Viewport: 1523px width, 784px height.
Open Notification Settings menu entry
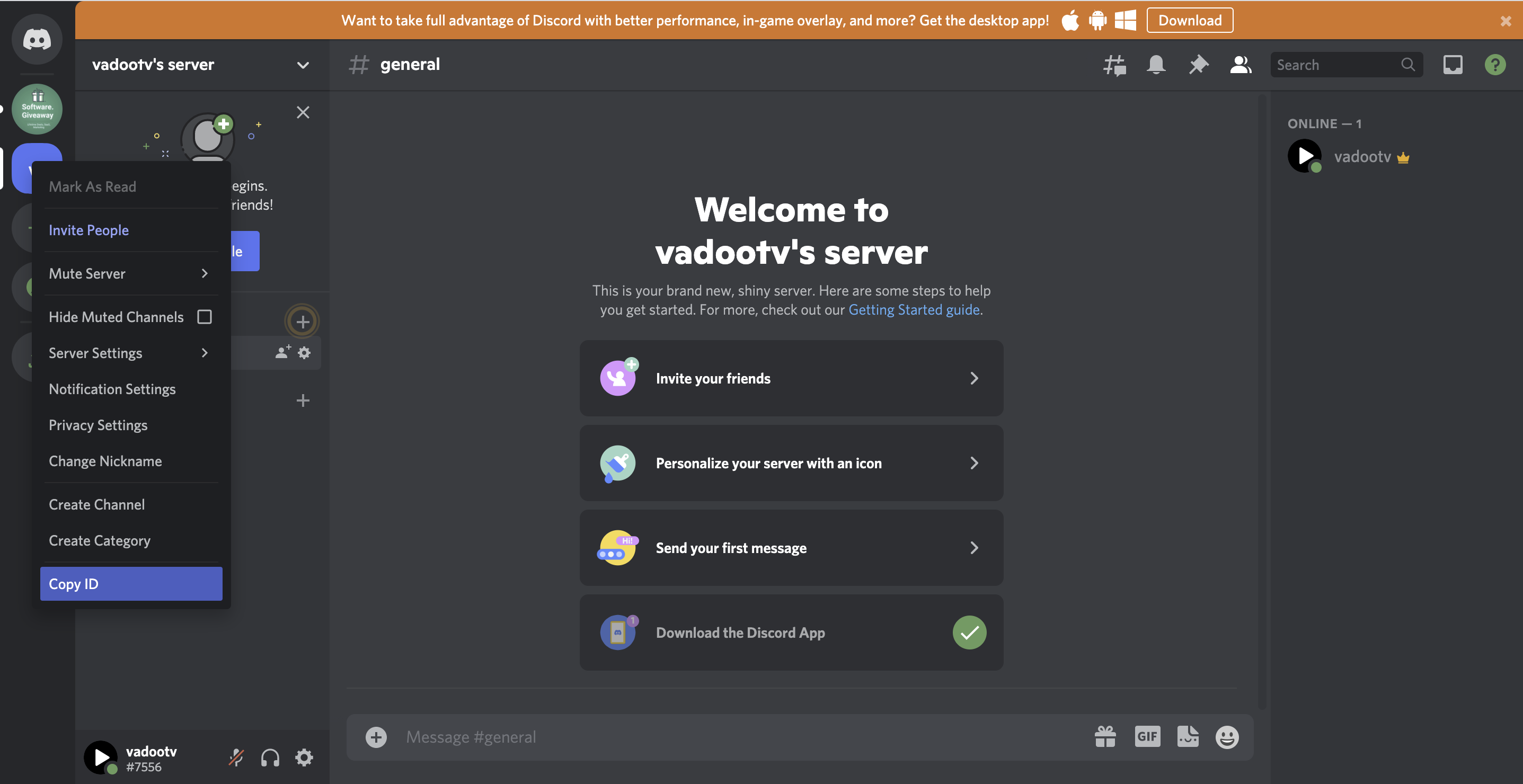(131, 389)
